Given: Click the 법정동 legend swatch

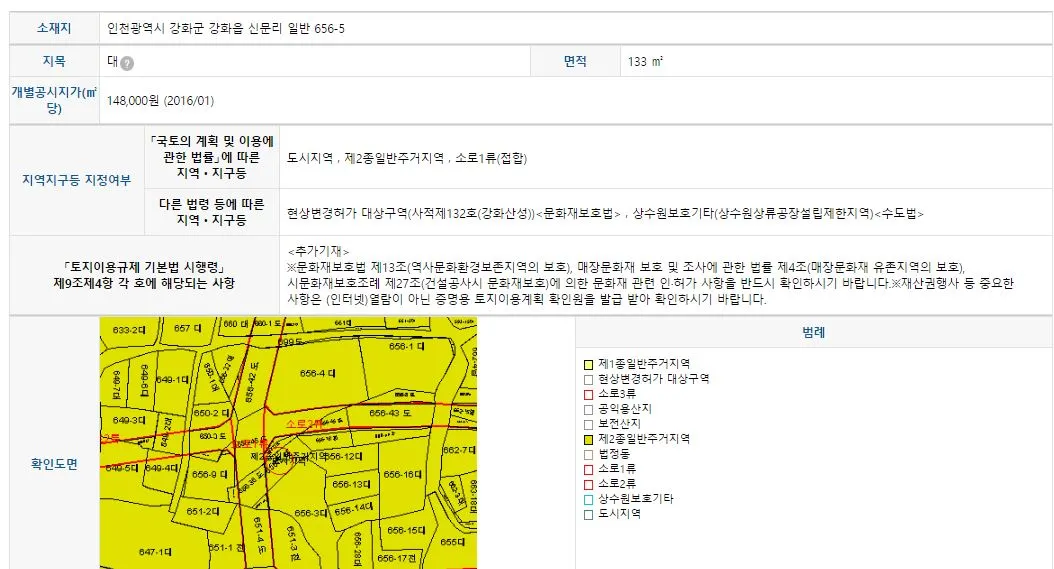Looking at the screenshot, I should click(588, 455).
